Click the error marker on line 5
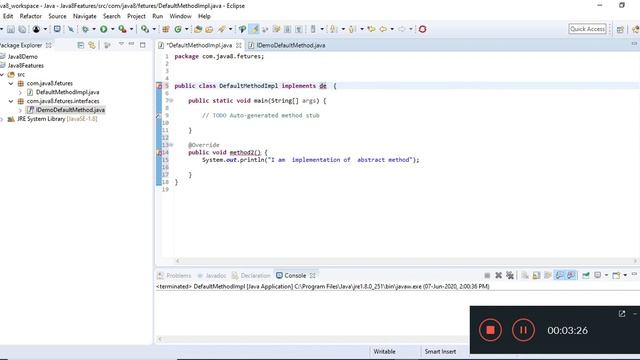640x360 pixels. 159,86
